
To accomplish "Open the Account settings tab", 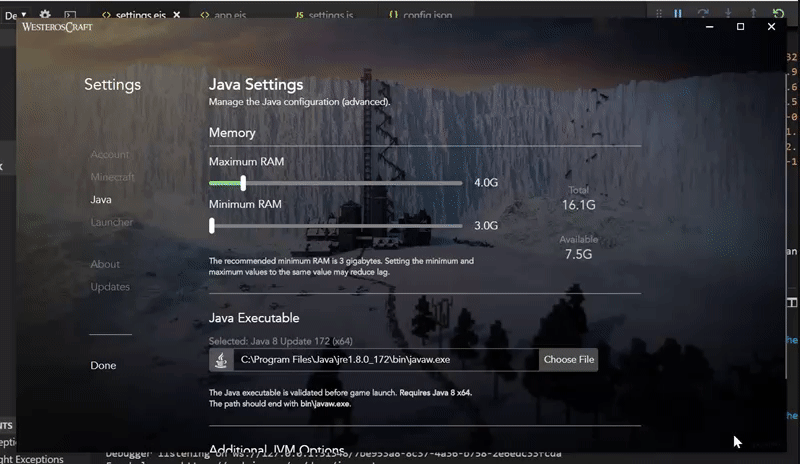I will tap(110, 154).
